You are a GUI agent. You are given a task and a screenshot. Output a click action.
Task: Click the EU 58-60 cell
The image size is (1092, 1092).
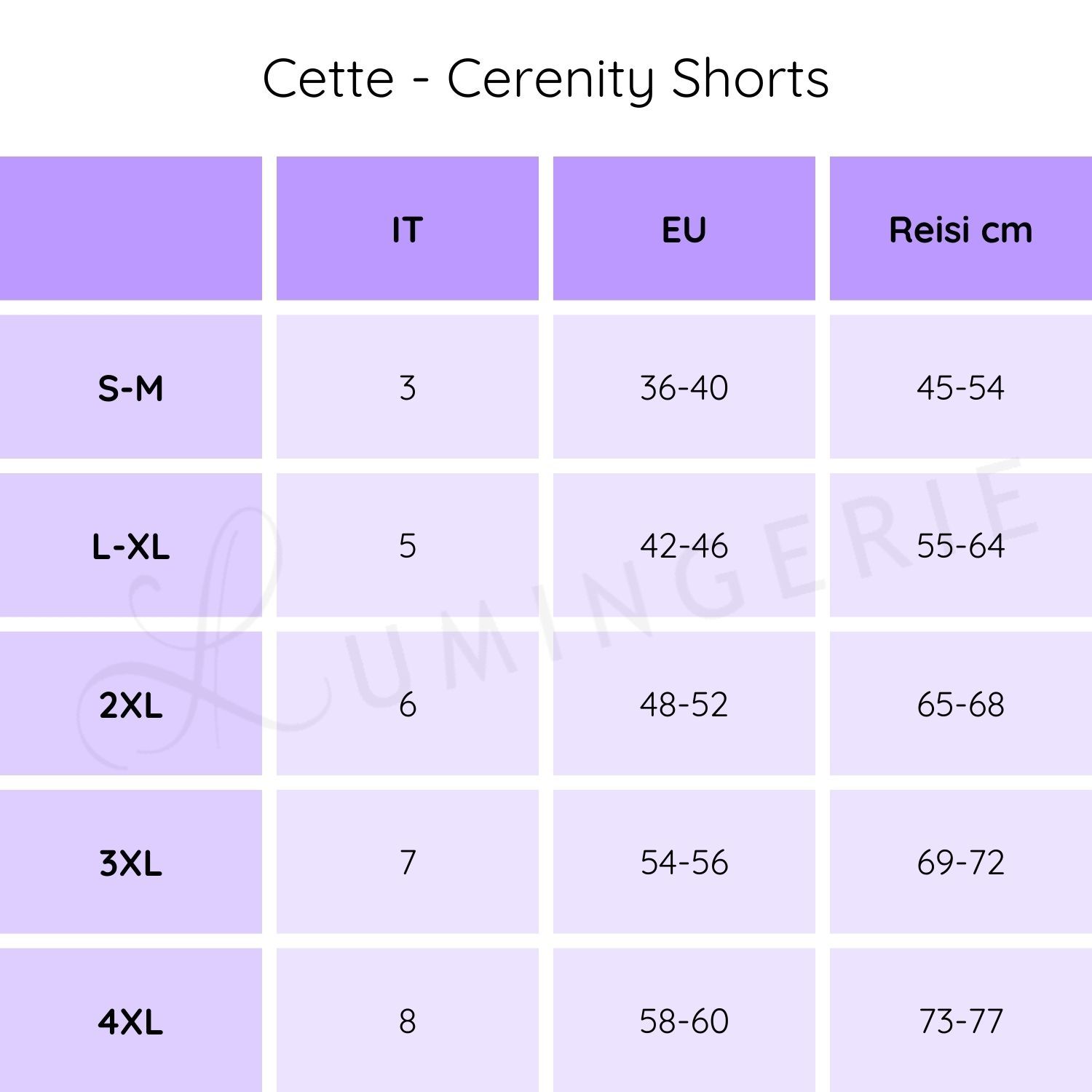pyautogui.click(x=684, y=1021)
